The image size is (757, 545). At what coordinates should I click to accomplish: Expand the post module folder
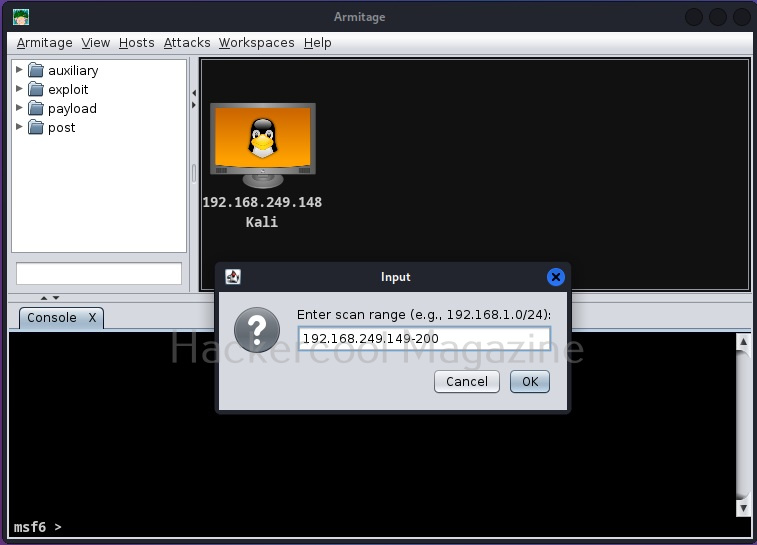pyautogui.click(x=19, y=127)
